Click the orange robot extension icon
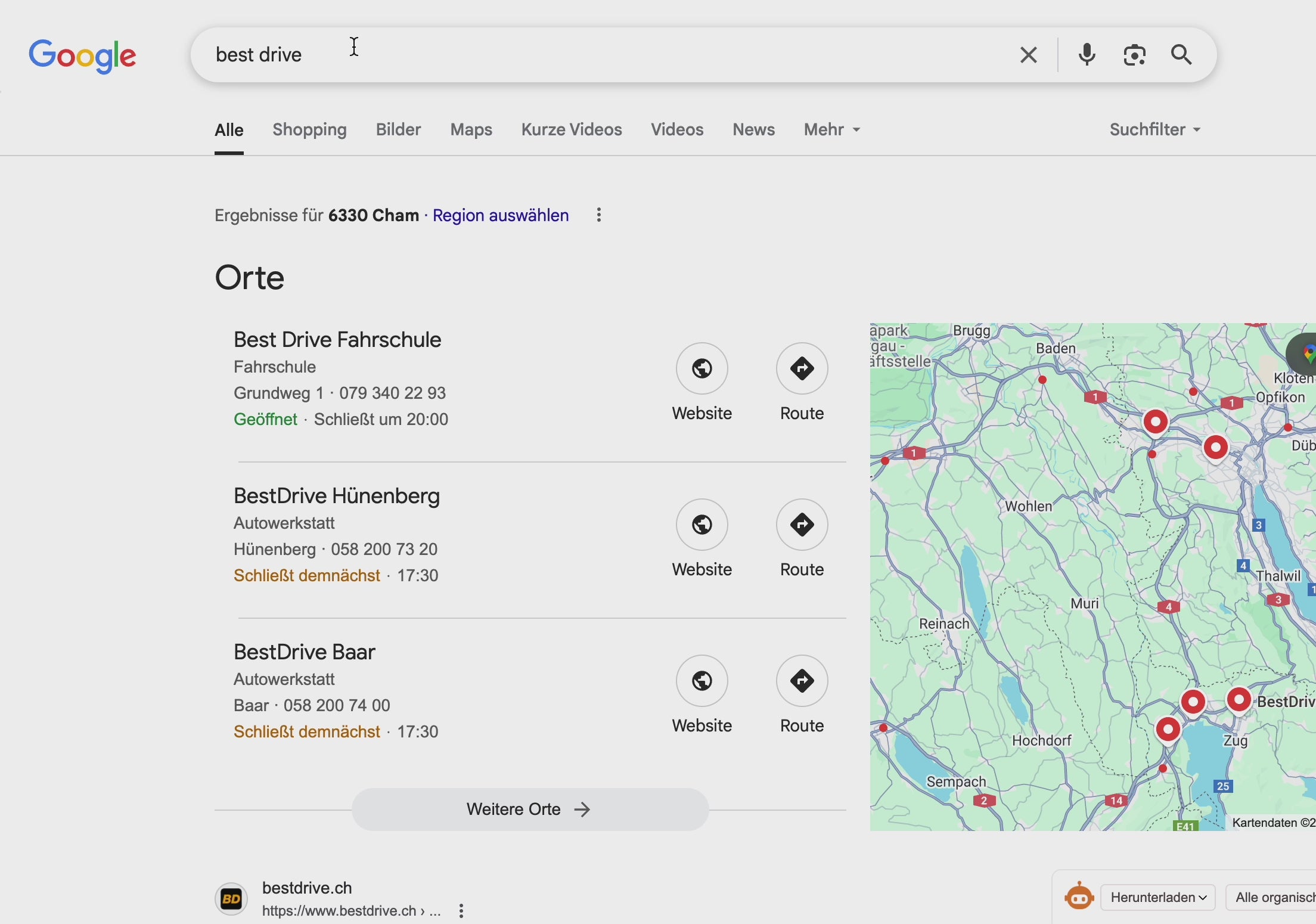Screen dimensions: 1316x924 (1079, 897)
